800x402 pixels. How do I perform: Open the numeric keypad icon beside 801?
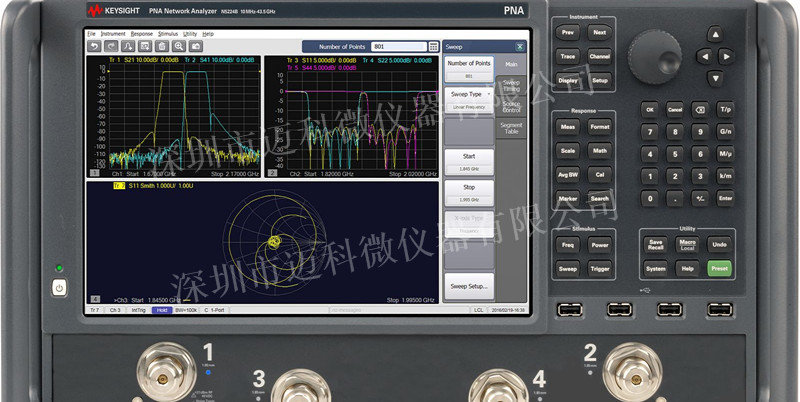click(434, 47)
